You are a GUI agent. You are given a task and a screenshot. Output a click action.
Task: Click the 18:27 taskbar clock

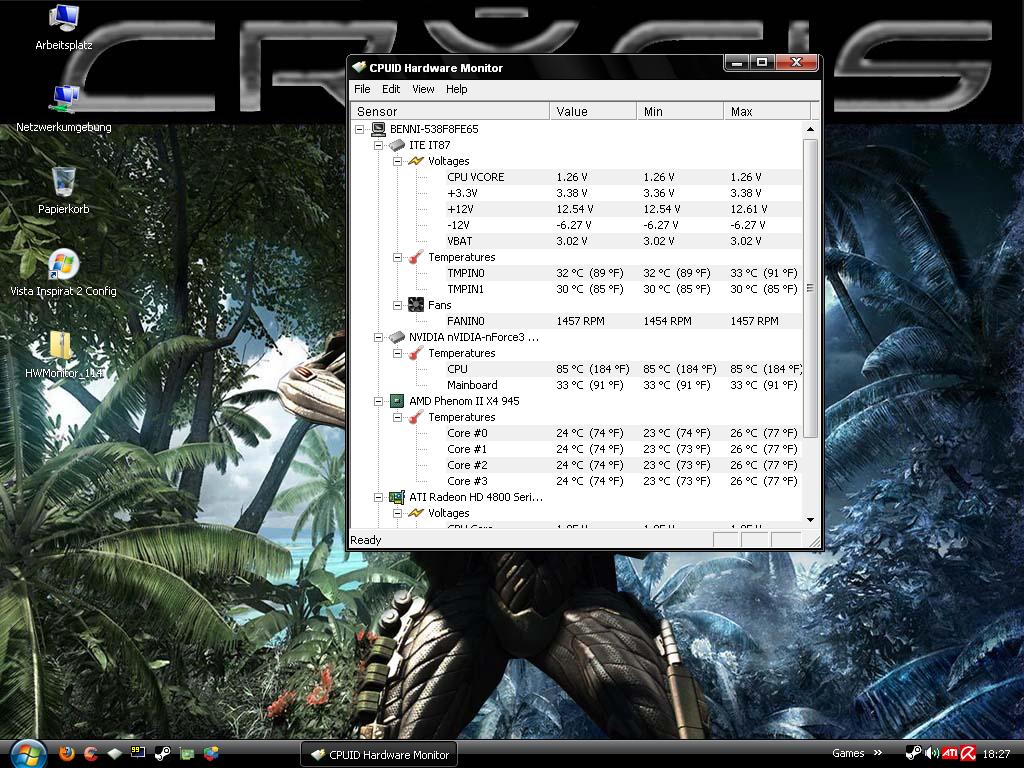pos(996,754)
